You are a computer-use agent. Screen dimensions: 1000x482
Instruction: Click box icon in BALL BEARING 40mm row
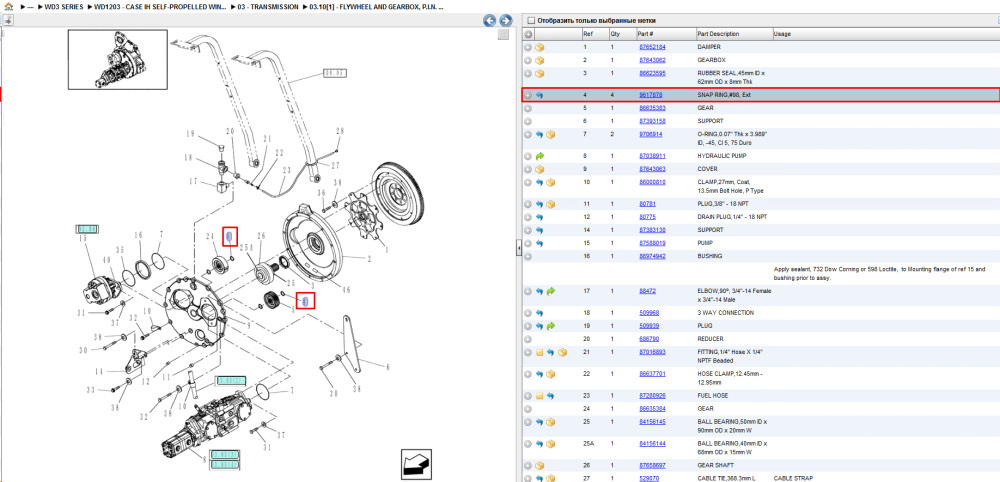550,444
